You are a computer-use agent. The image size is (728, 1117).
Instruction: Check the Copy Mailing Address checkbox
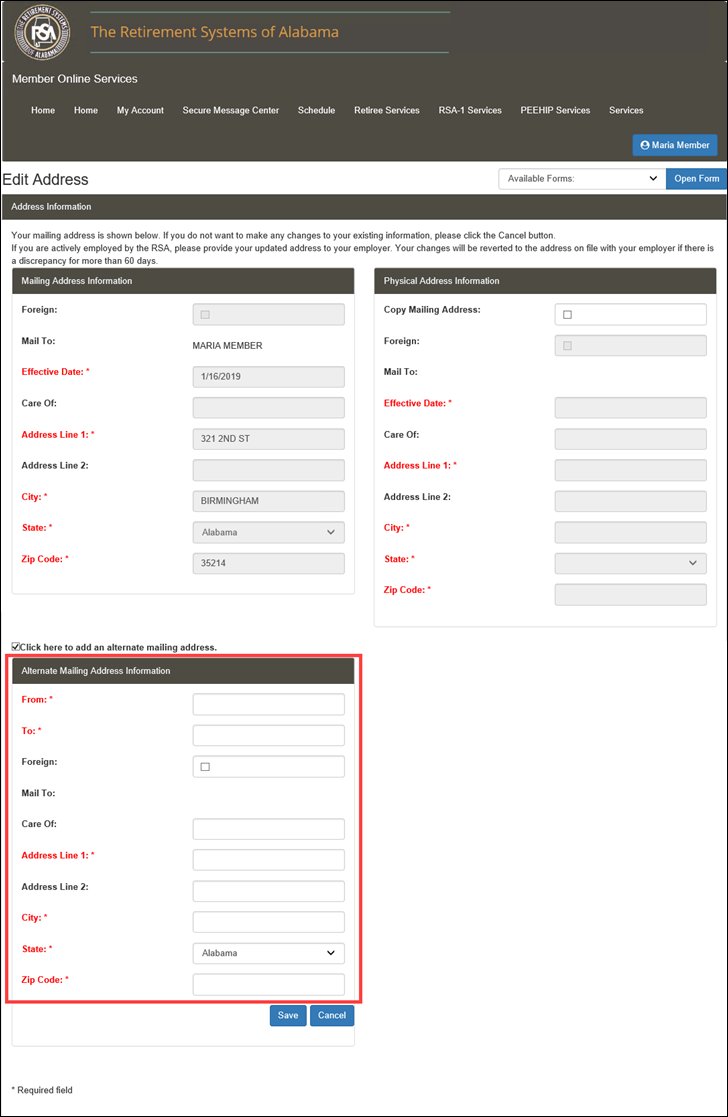[567, 314]
